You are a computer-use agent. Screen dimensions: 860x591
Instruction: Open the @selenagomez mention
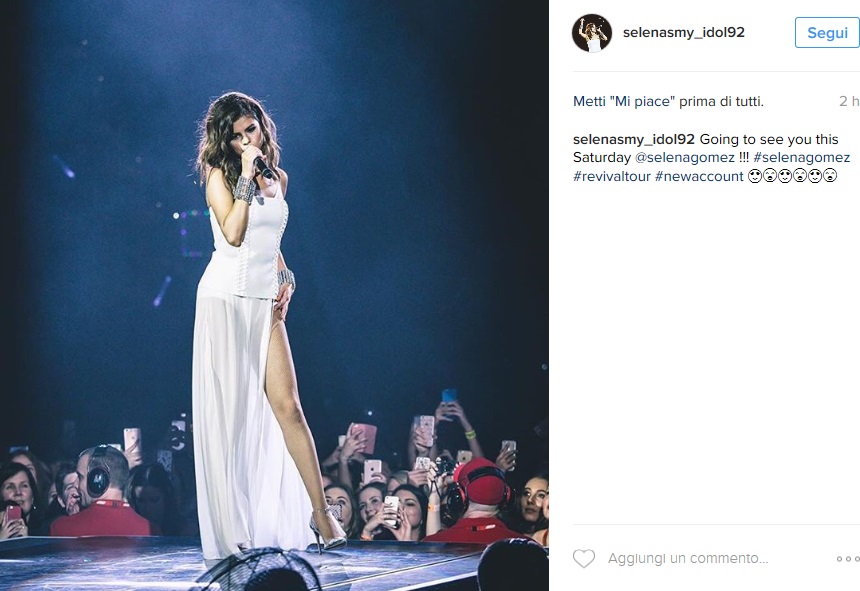point(684,158)
